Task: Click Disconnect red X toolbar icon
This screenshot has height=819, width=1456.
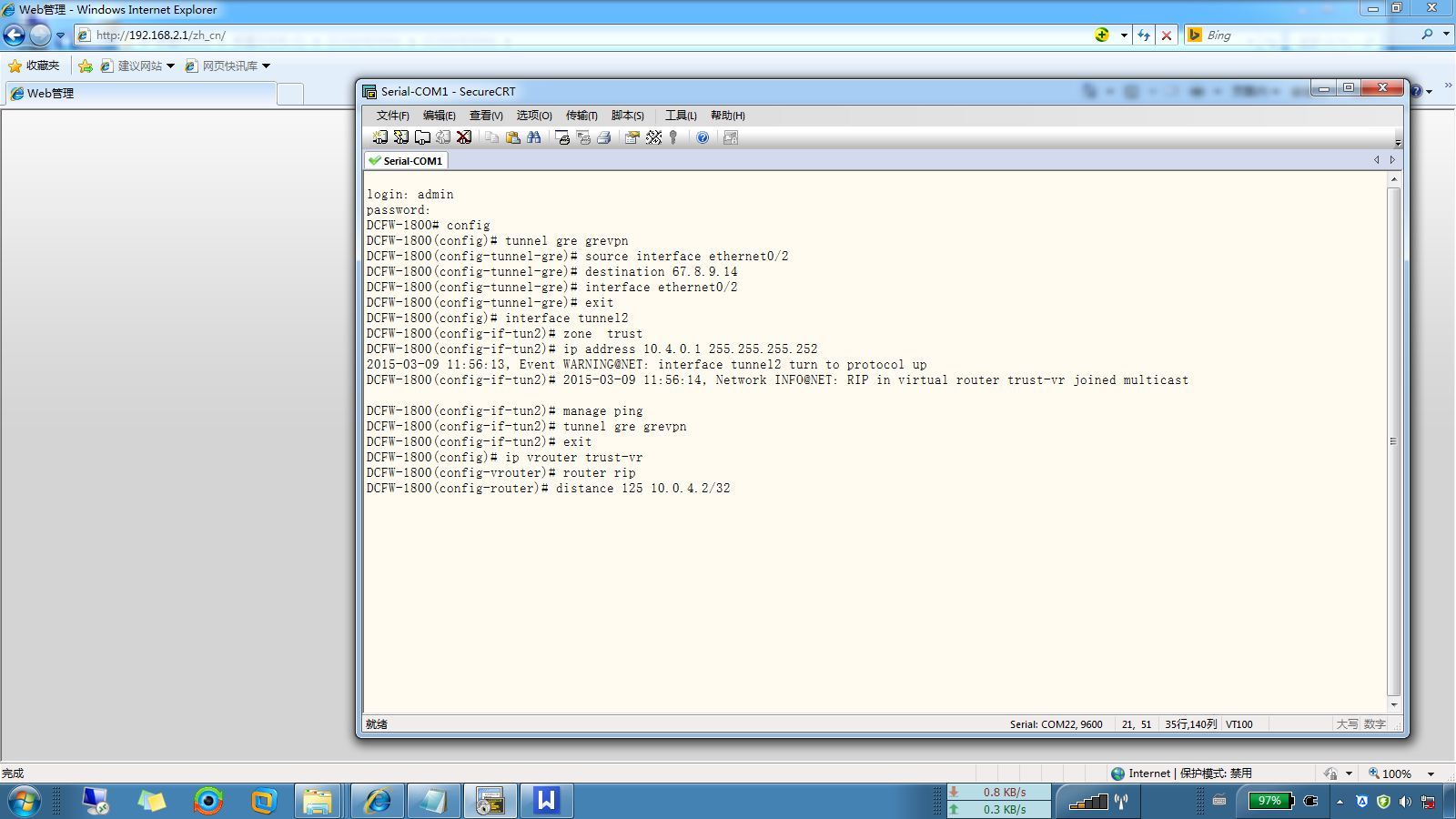Action: point(464,137)
